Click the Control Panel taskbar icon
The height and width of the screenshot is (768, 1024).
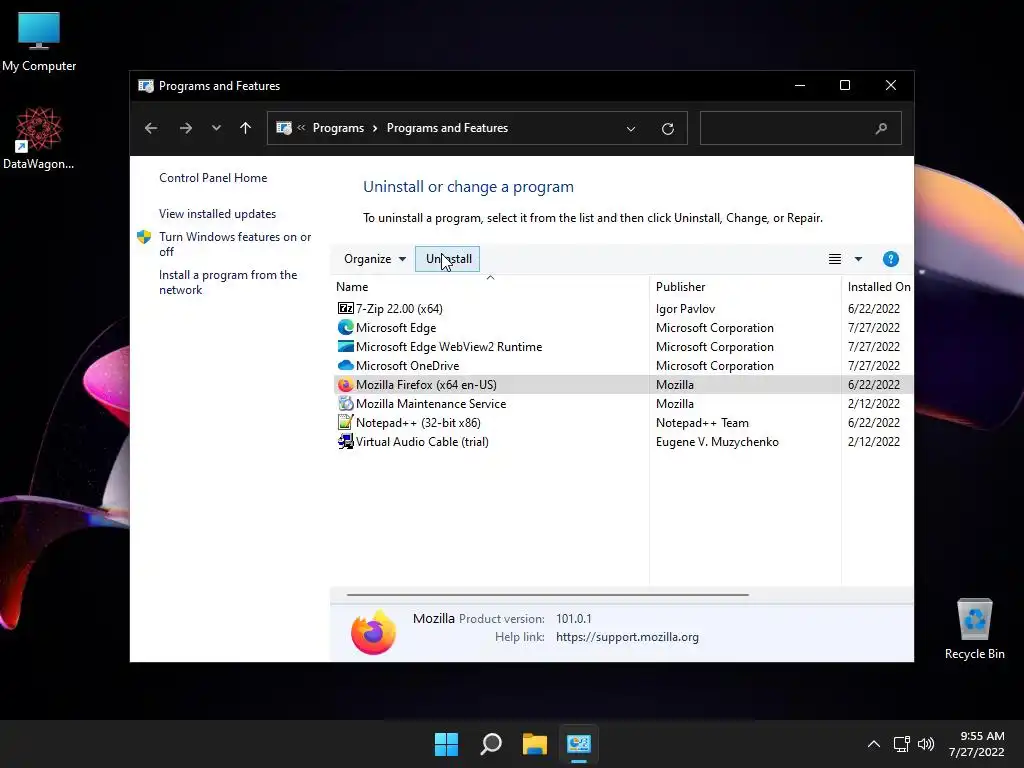tap(579, 744)
